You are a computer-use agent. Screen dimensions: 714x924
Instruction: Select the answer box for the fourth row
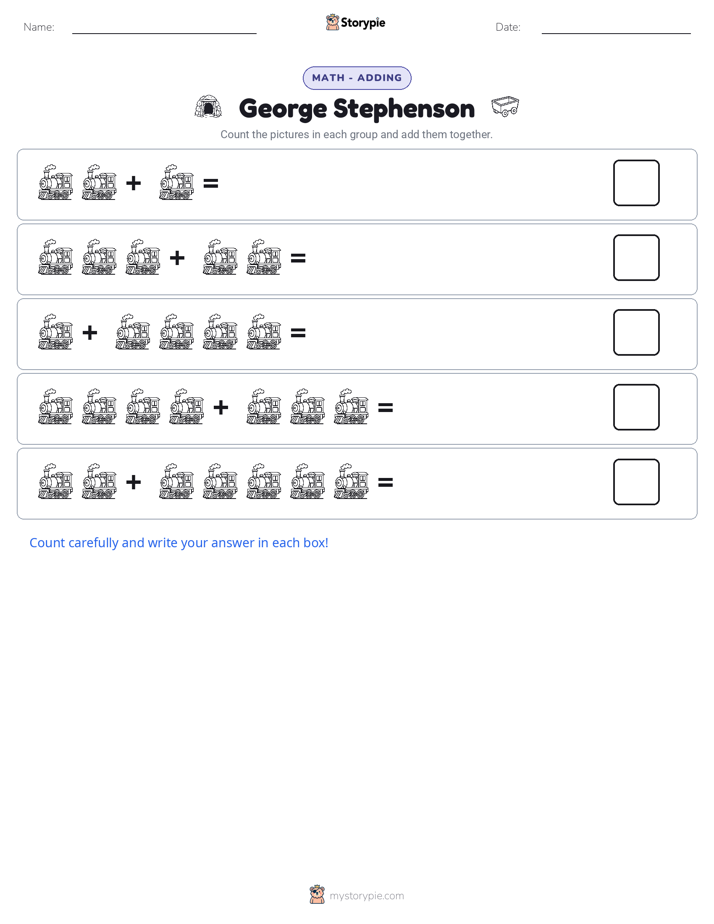click(636, 407)
